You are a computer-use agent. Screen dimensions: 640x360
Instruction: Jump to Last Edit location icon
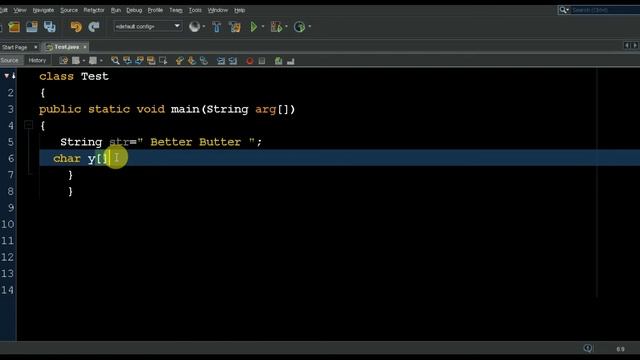point(63,61)
